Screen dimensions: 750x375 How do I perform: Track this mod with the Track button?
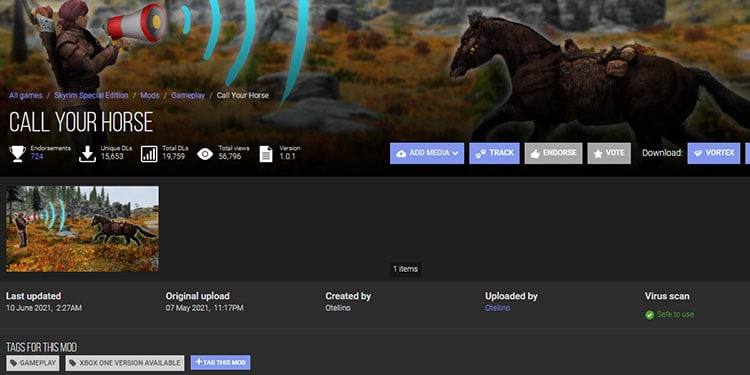pyautogui.click(x=494, y=153)
